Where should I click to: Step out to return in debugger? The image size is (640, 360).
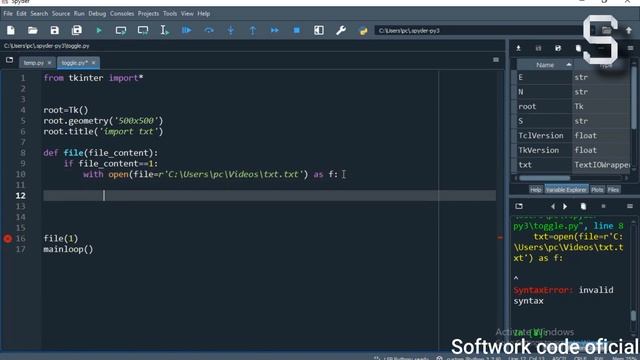(x=253, y=30)
